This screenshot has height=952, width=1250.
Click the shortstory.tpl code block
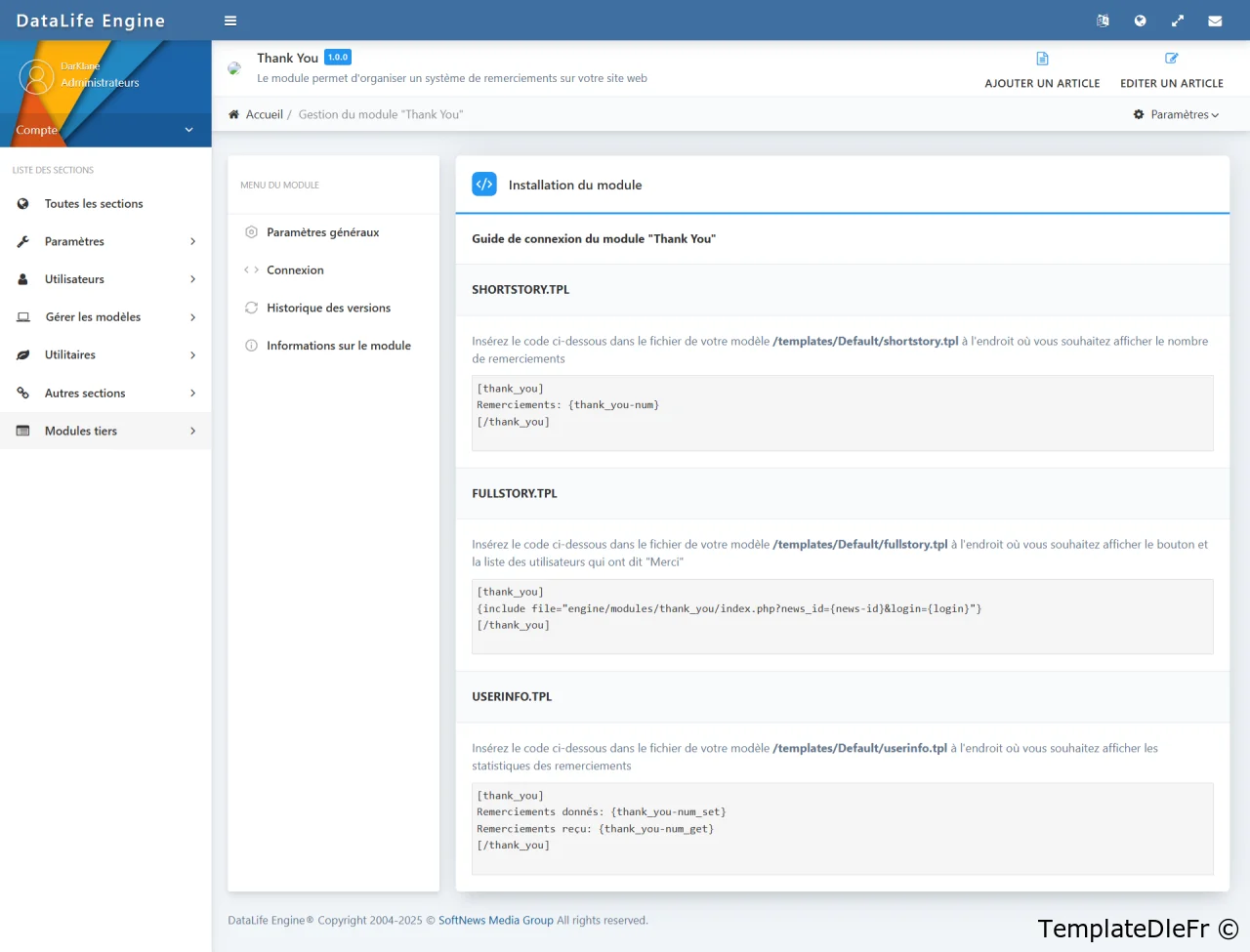pyautogui.click(x=842, y=413)
